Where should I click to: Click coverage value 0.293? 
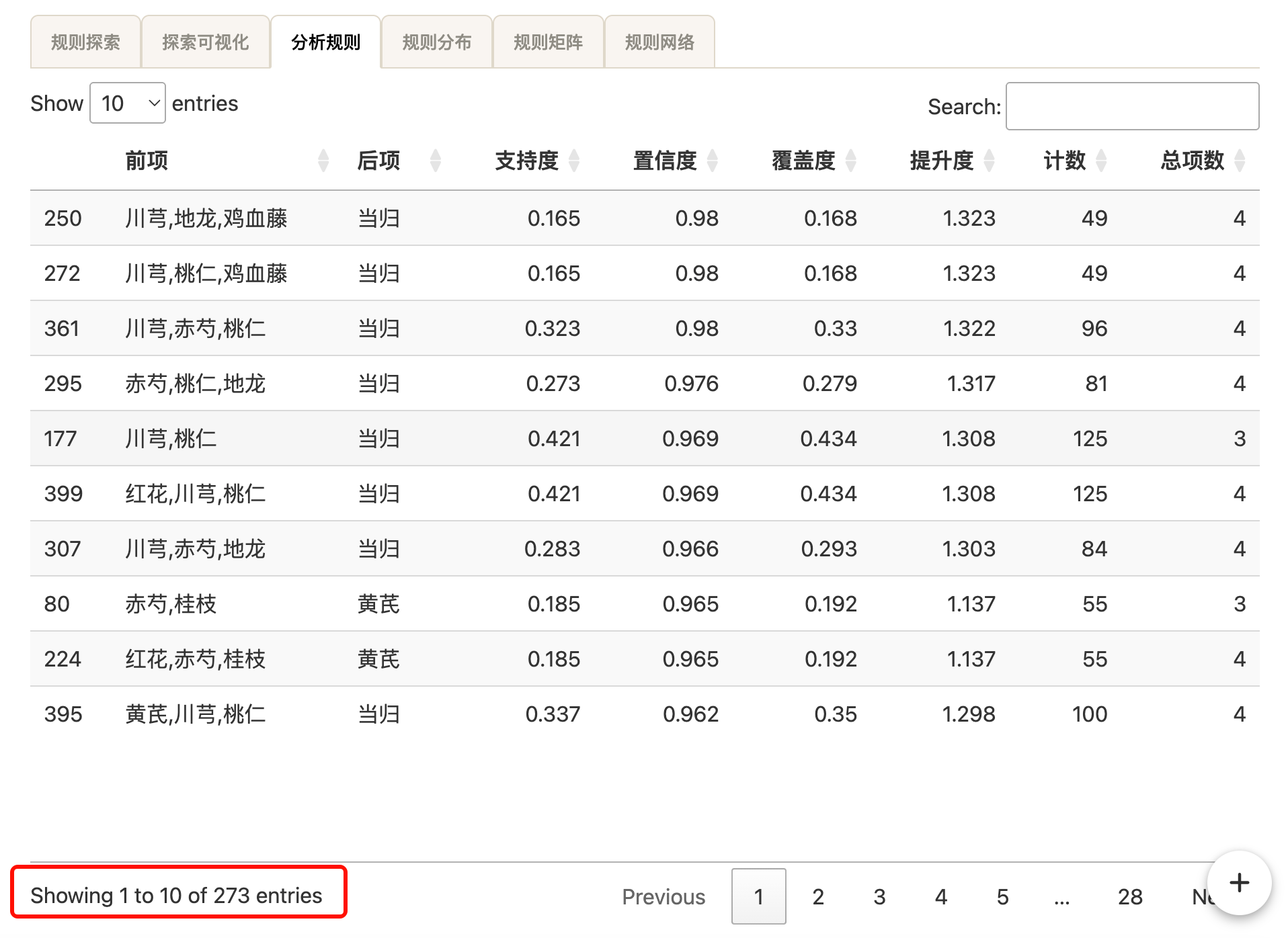829,549
